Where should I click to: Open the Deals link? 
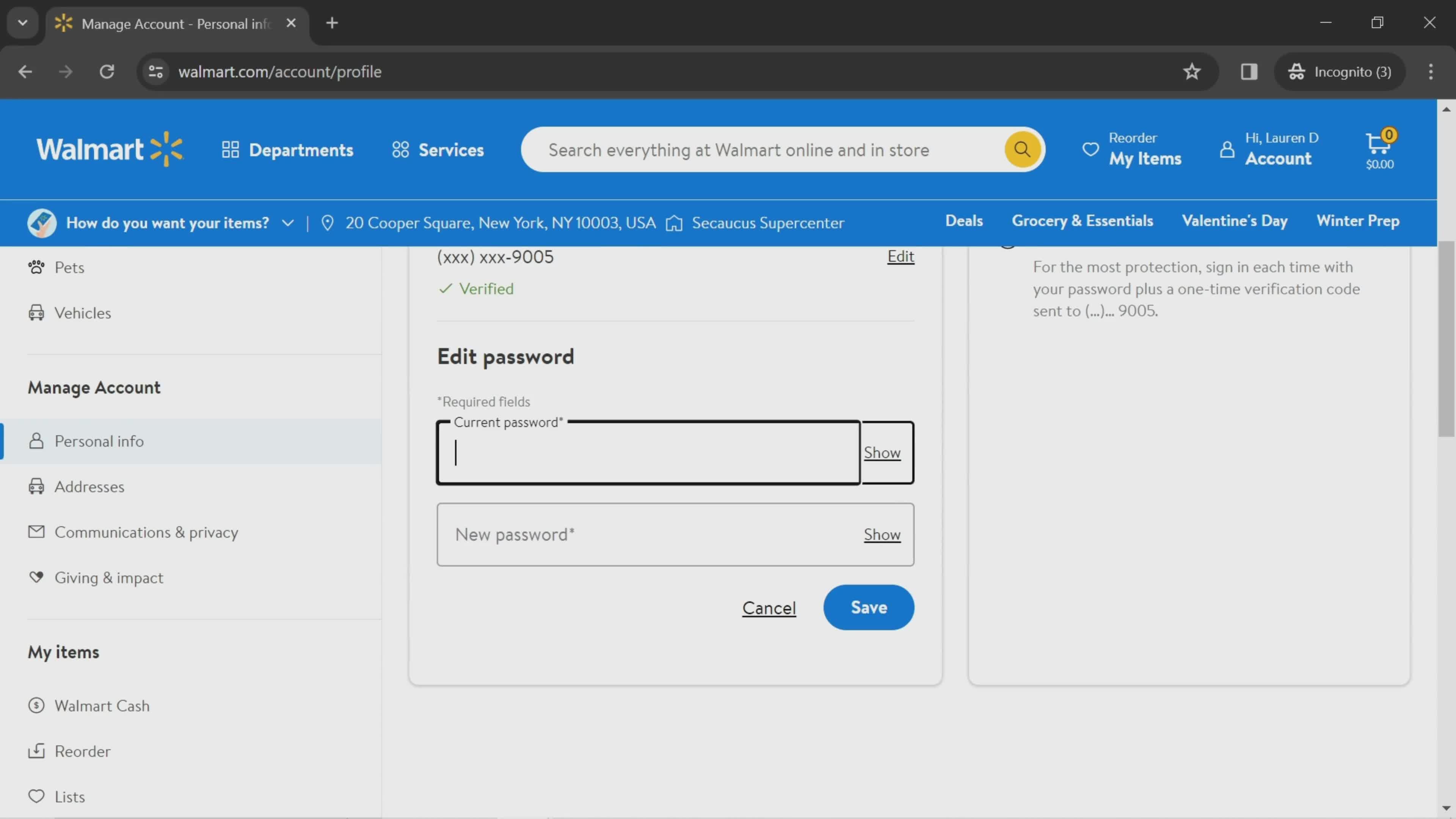(964, 221)
